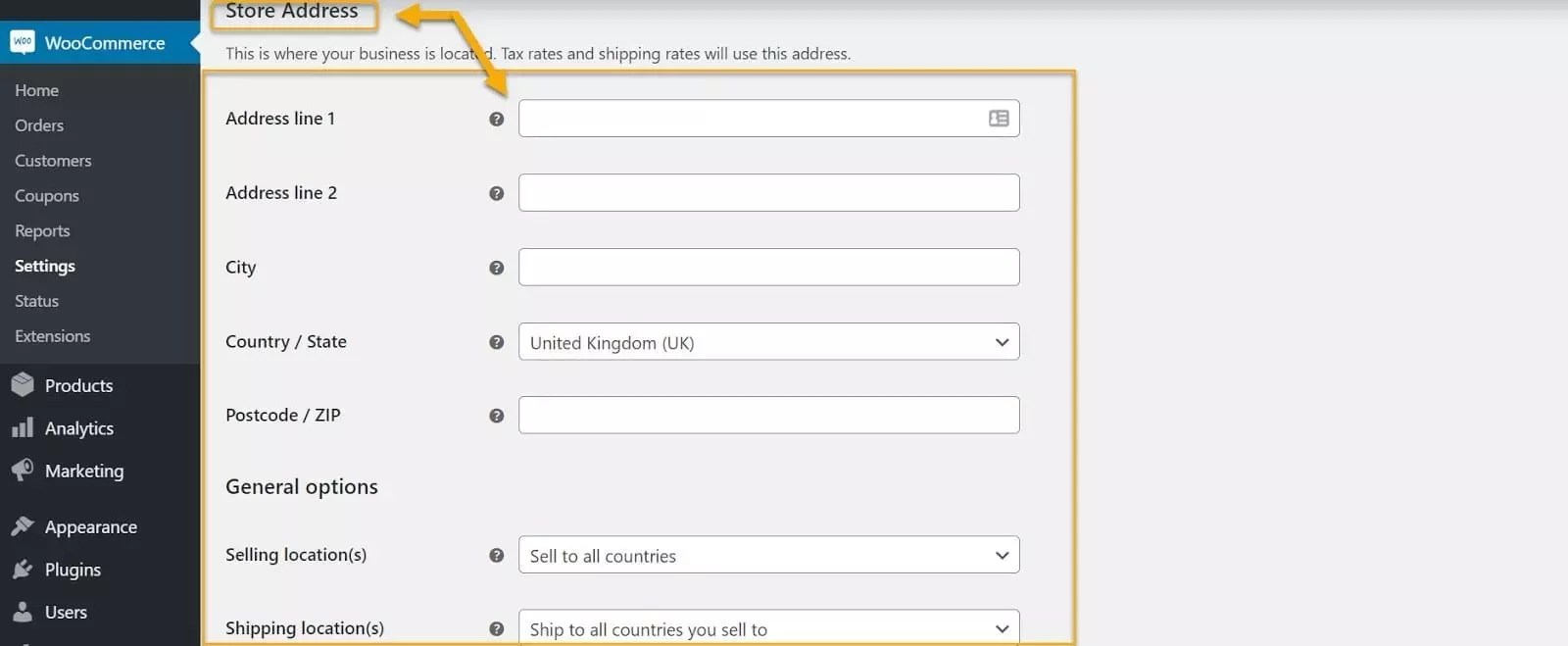Open Users via the person icon
Viewport: 1568px width, 646px height.
tap(24, 612)
